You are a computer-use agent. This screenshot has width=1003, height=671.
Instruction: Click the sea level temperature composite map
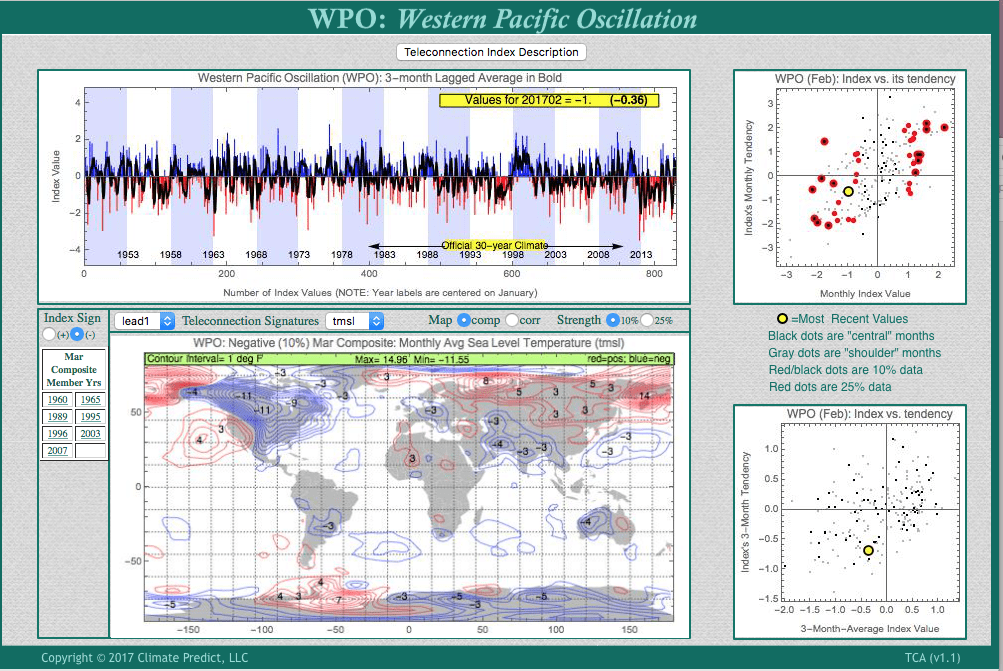(409, 493)
